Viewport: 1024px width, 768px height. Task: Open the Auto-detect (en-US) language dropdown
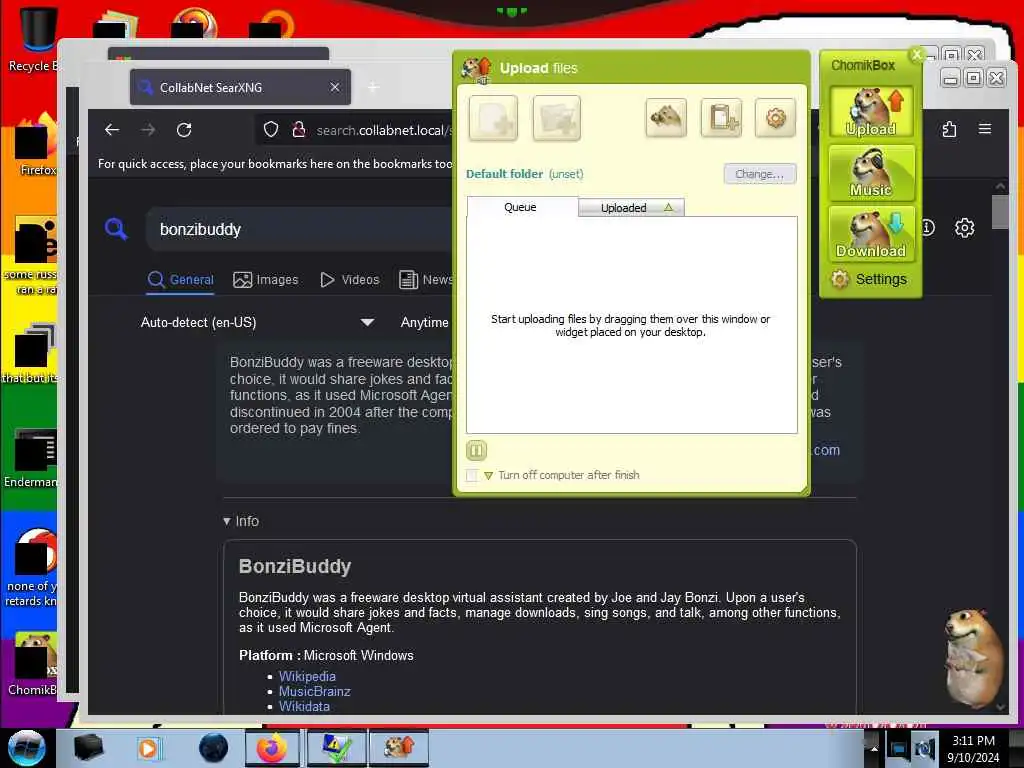coord(257,323)
